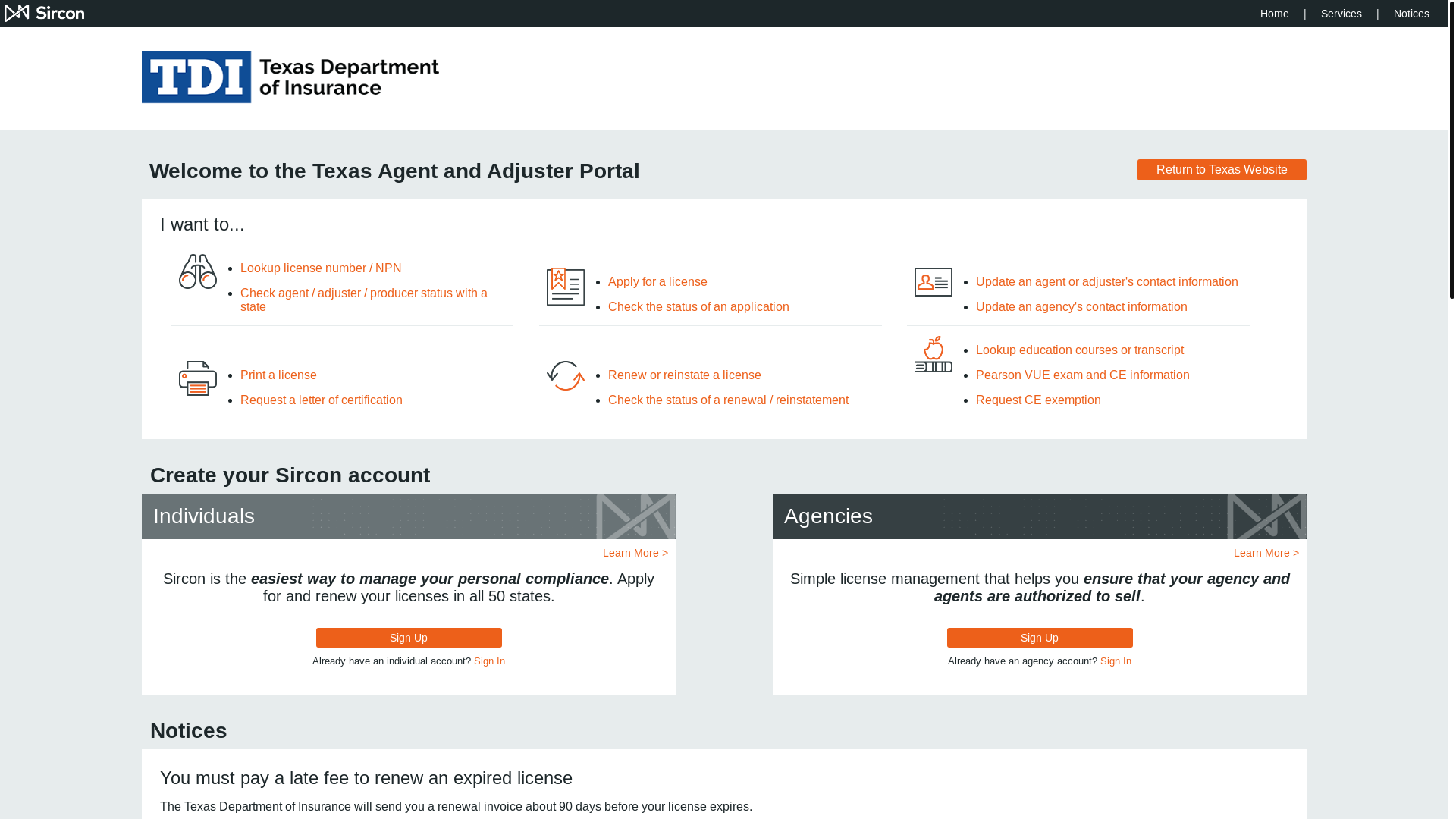Click Sign In for individual account
The image size is (1456, 819).
coord(489,661)
